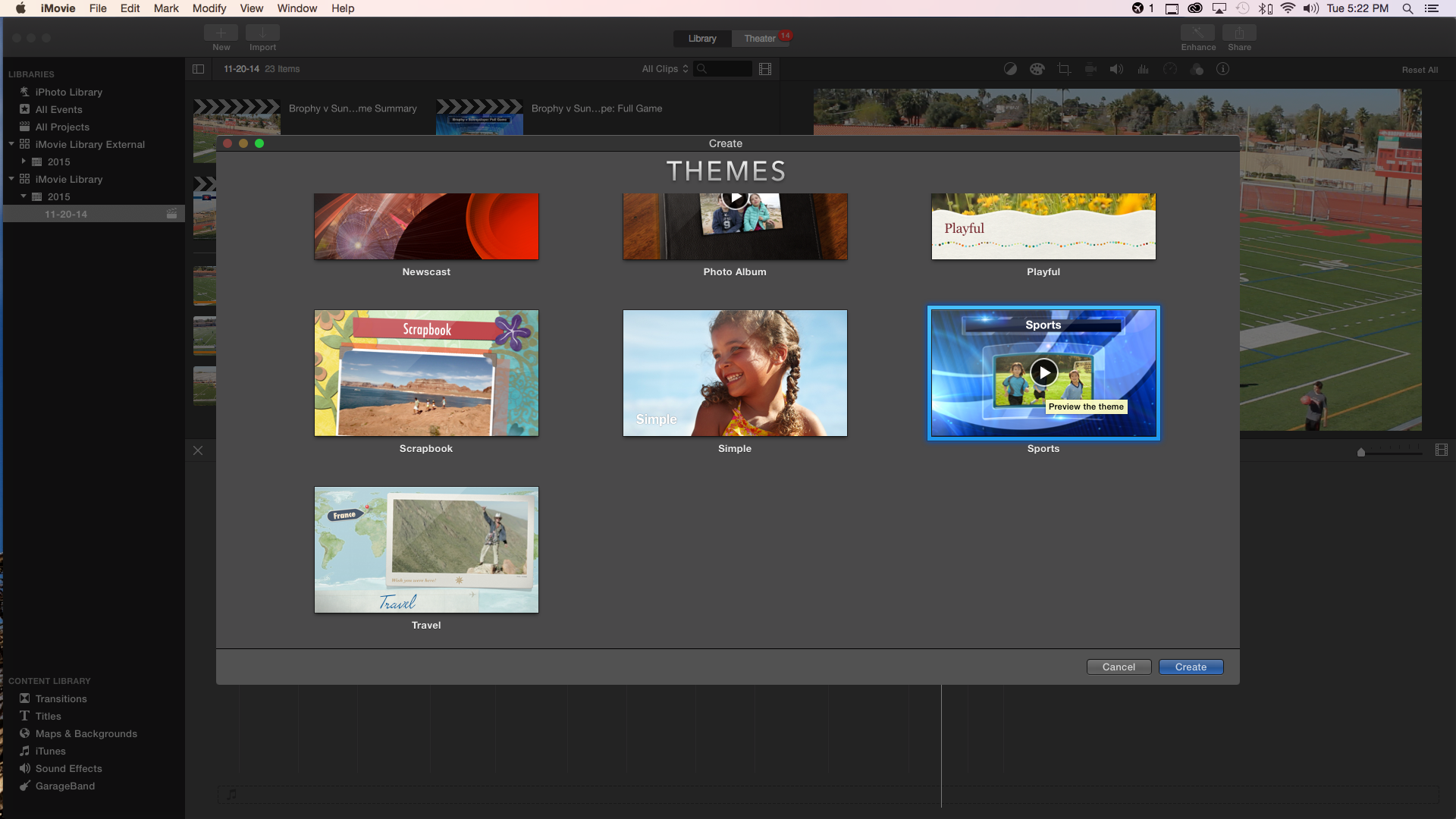Open the color correction palette icon
Viewport: 1456px width, 819px height.
pyautogui.click(x=1037, y=69)
